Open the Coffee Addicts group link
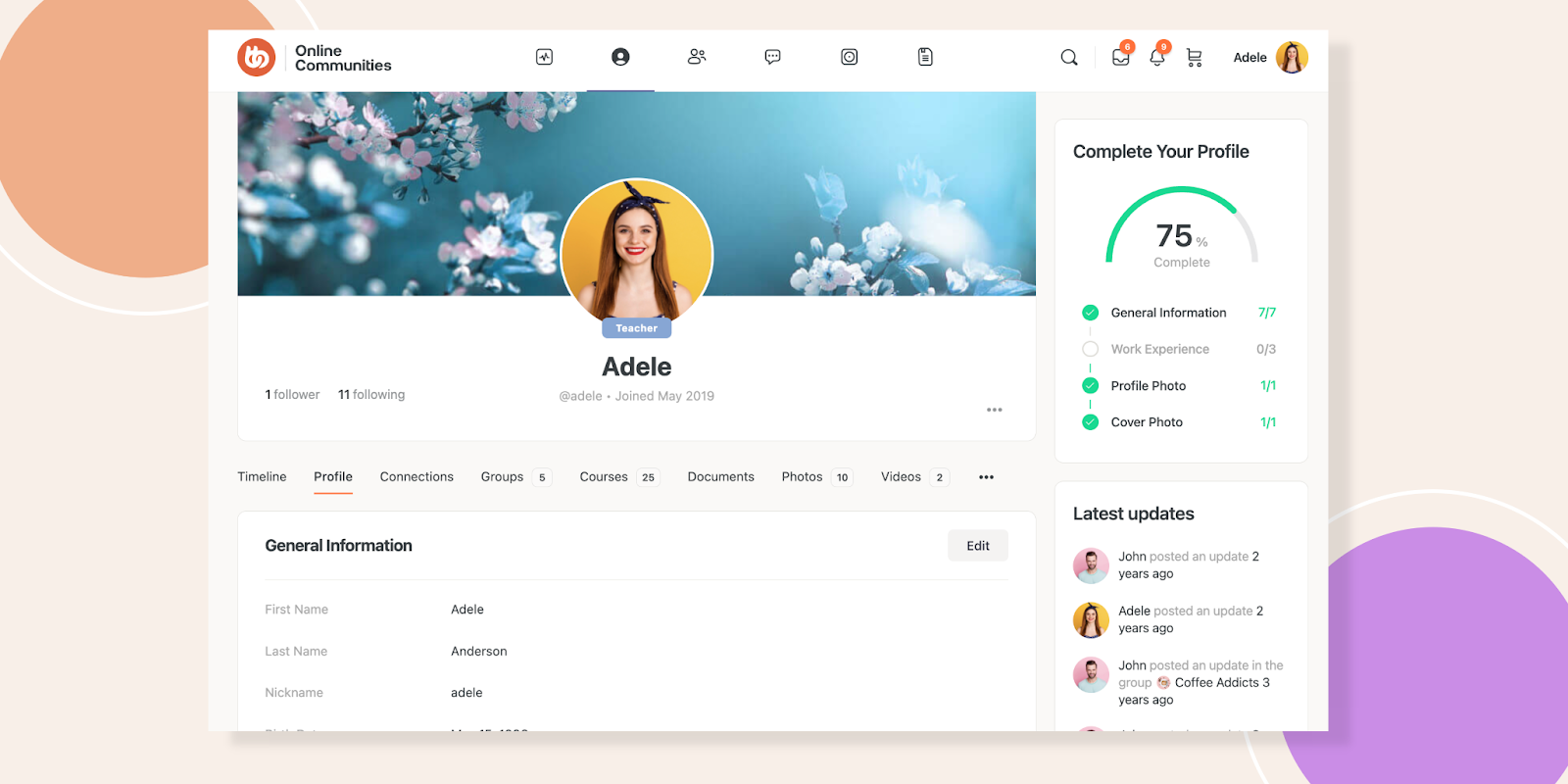Viewport: 1568px width, 784px height. (1216, 683)
